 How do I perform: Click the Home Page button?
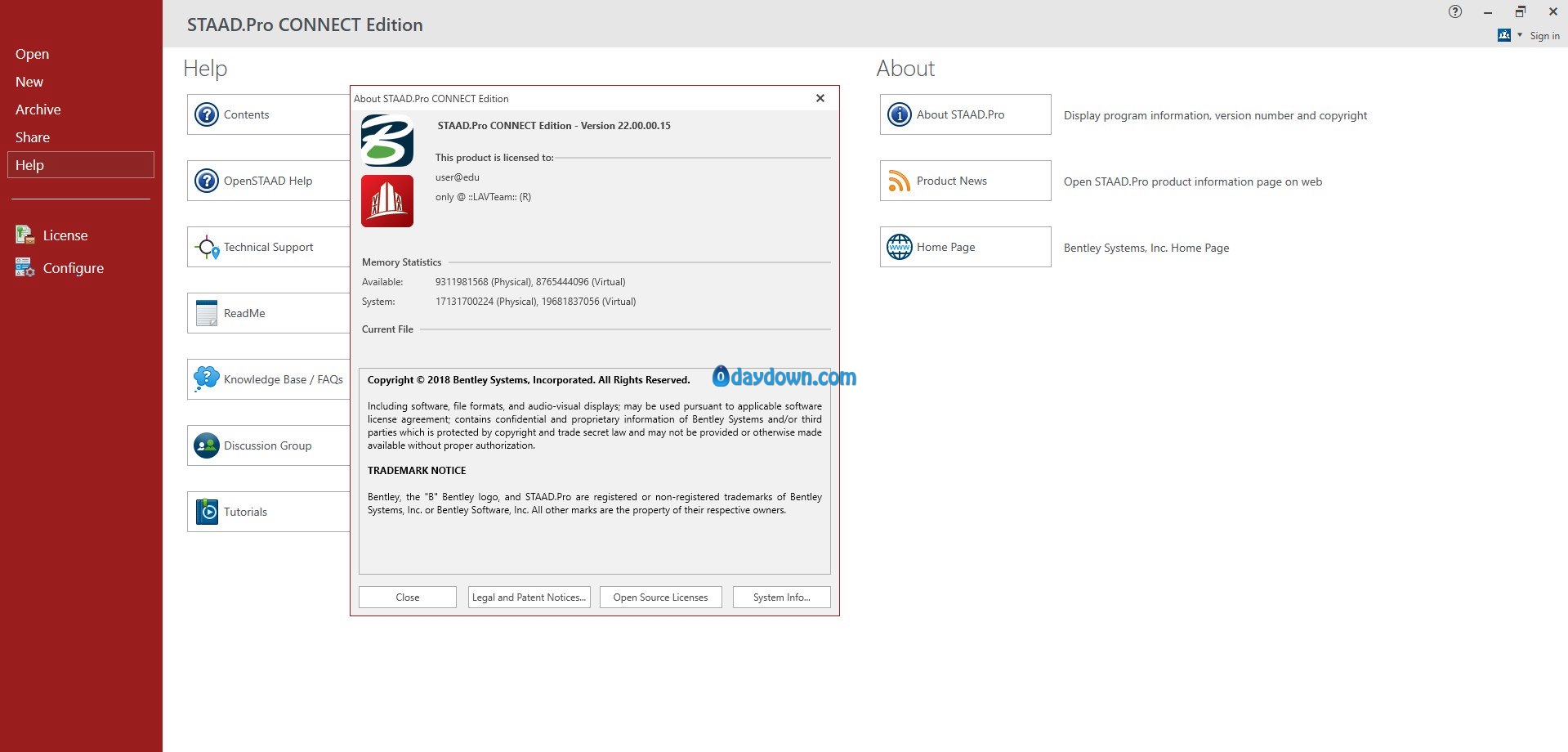pos(966,247)
